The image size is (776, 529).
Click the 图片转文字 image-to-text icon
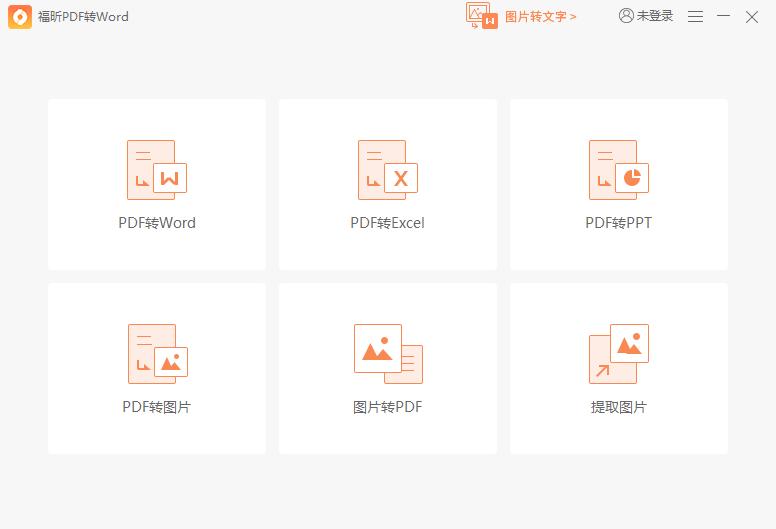482,16
